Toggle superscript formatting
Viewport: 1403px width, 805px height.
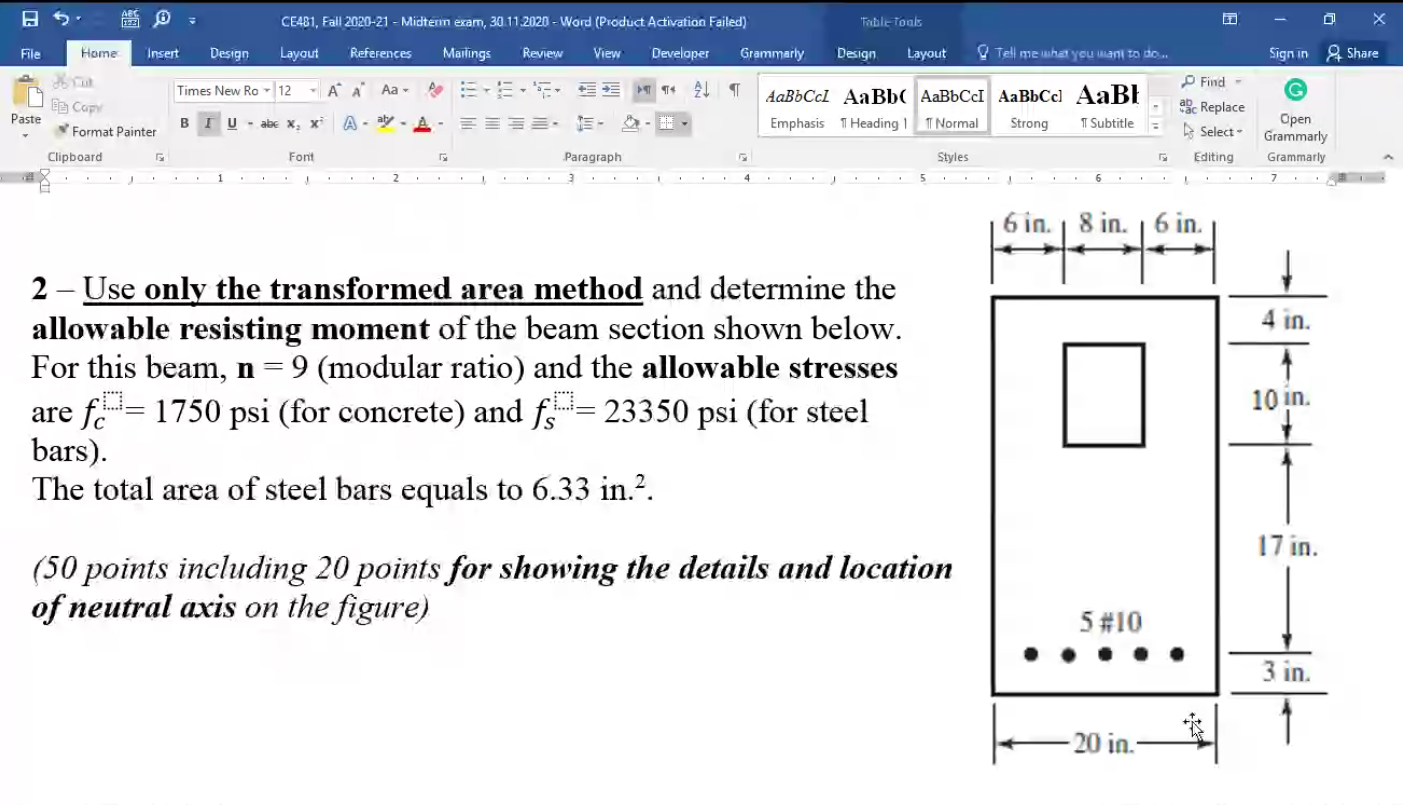tap(314, 123)
